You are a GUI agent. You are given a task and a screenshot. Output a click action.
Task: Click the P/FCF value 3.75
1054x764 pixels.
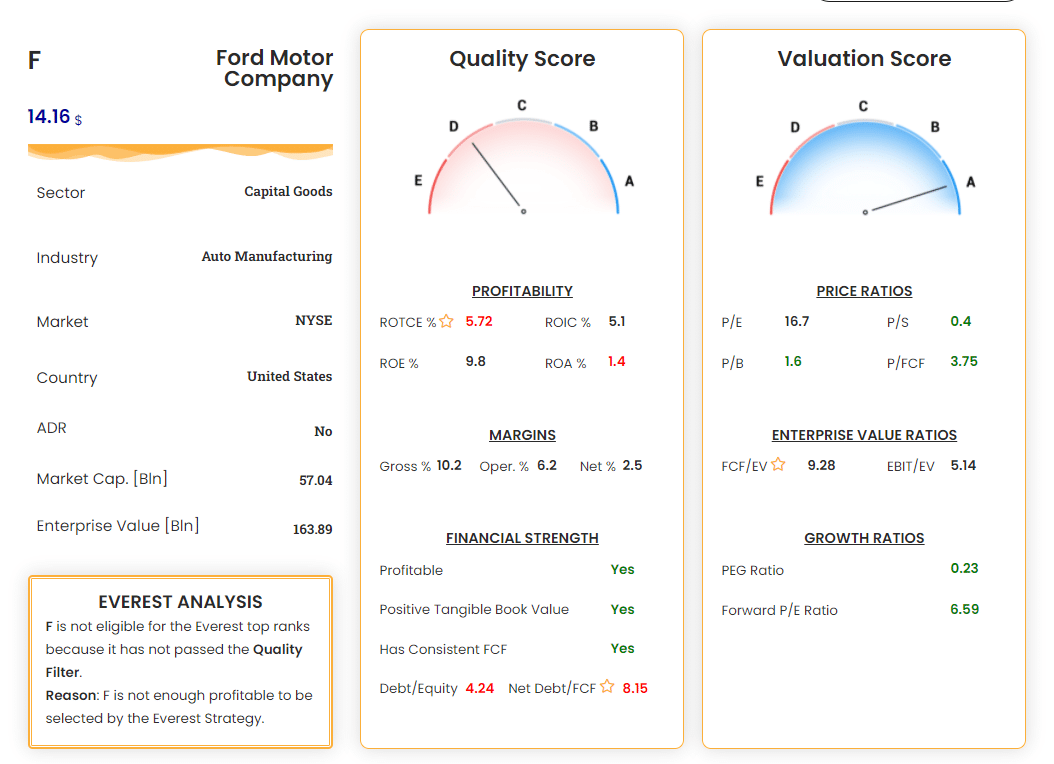tap(965, 362)
